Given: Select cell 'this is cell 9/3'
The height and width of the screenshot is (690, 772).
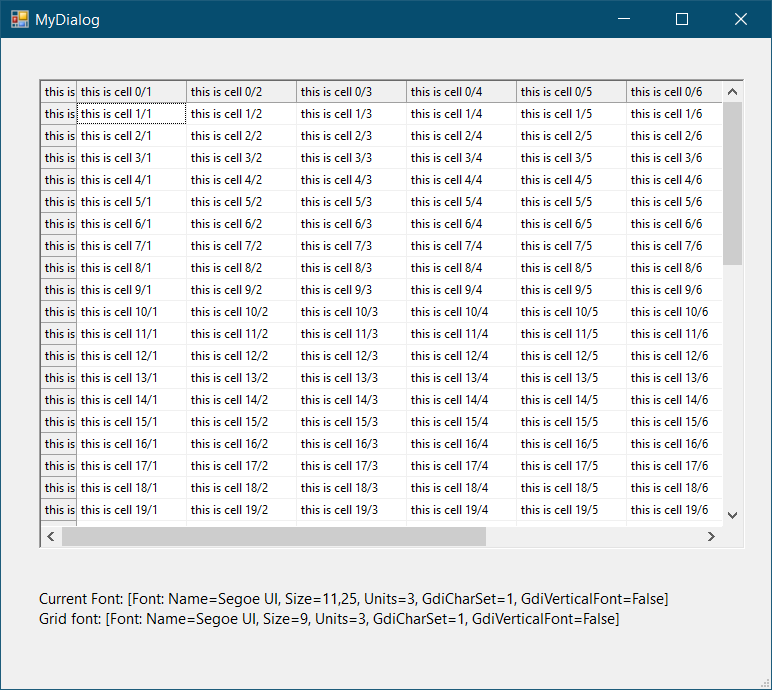Looking at the screenshot, I should (352, 290).
